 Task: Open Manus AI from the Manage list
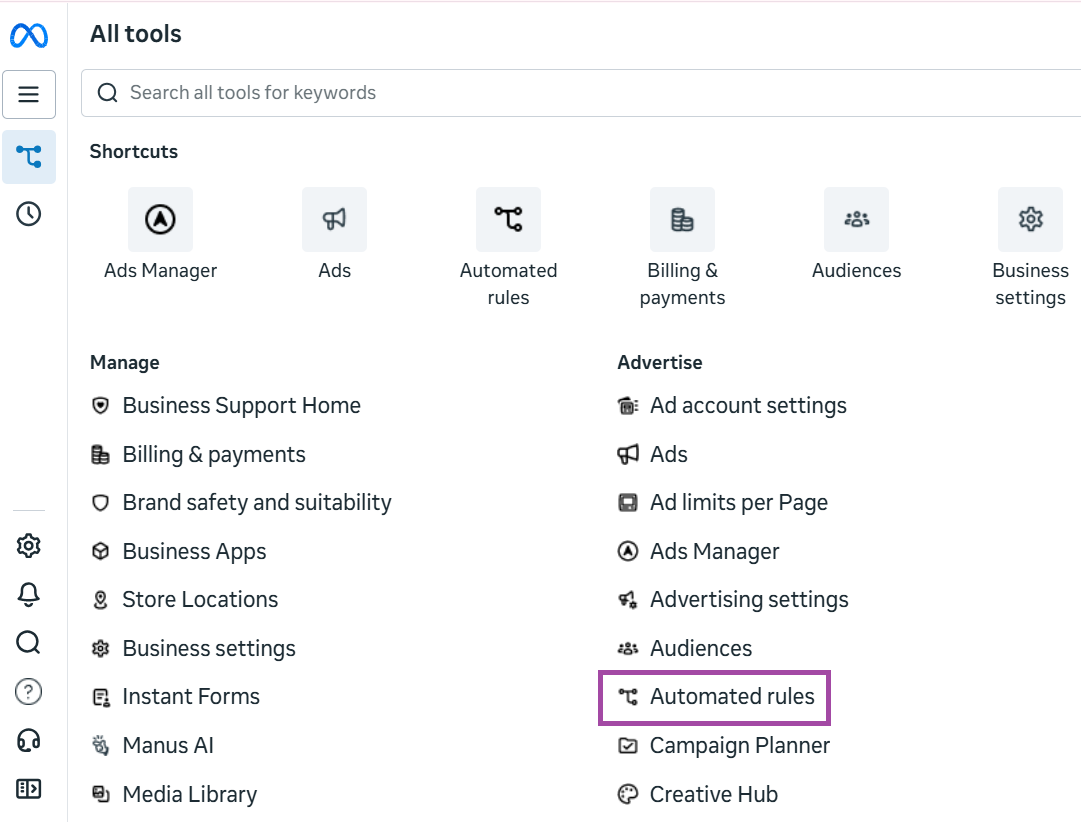tap(167, 745)
